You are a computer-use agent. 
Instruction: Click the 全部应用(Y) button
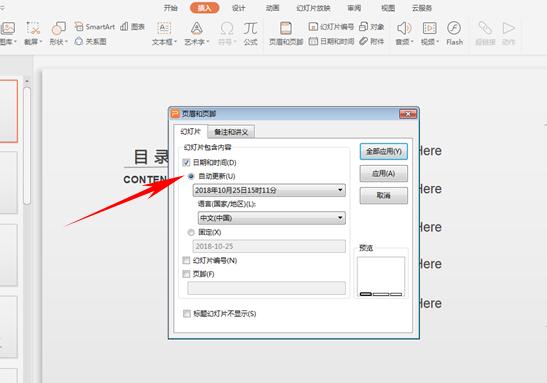383,152
